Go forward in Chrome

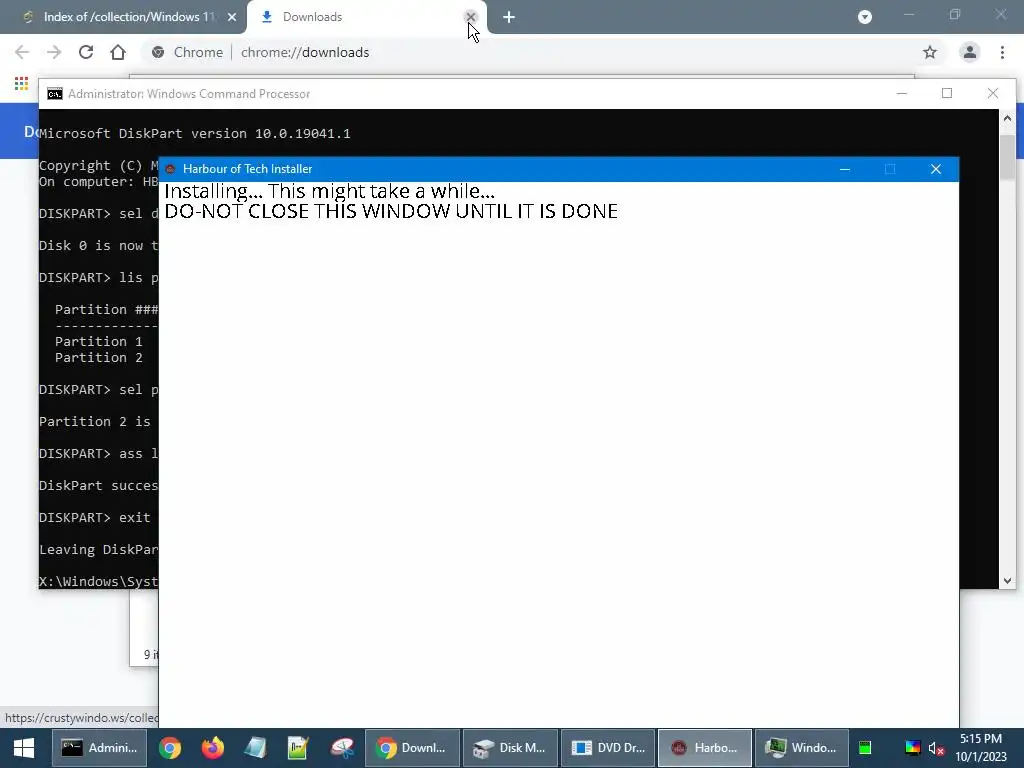click(54, 52)
